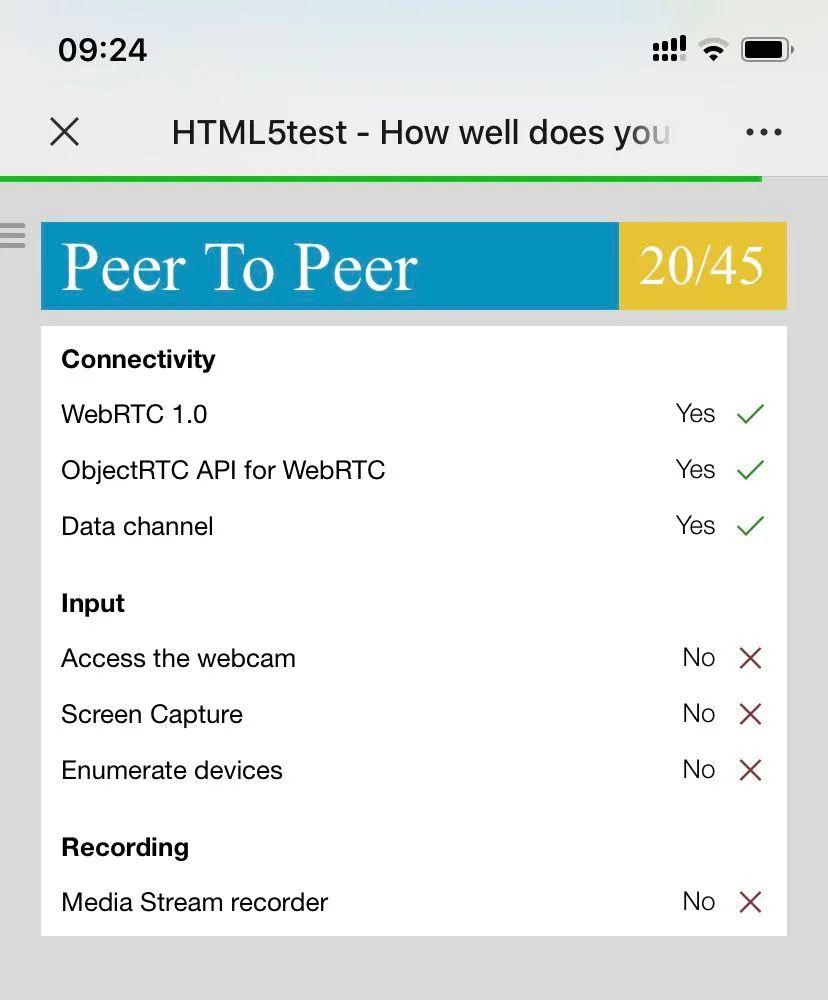
Task: Open the three-dot more options menu
Action: click(x=764, y=132)
